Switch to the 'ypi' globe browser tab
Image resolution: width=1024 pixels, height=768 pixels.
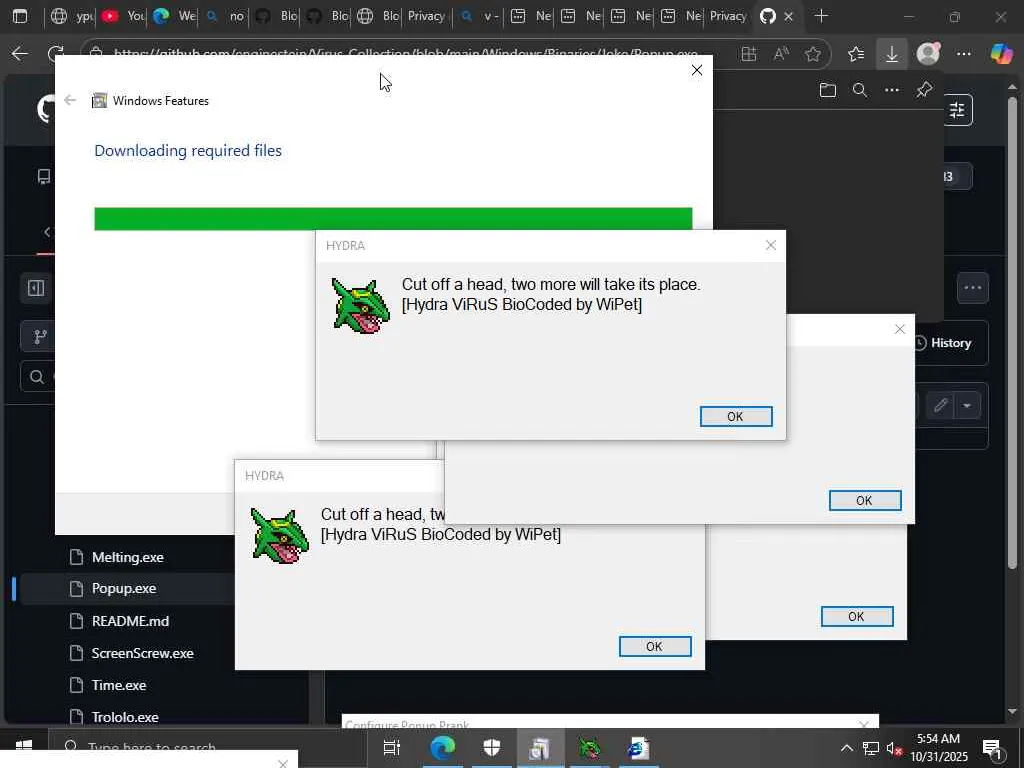tap(72, 16)
